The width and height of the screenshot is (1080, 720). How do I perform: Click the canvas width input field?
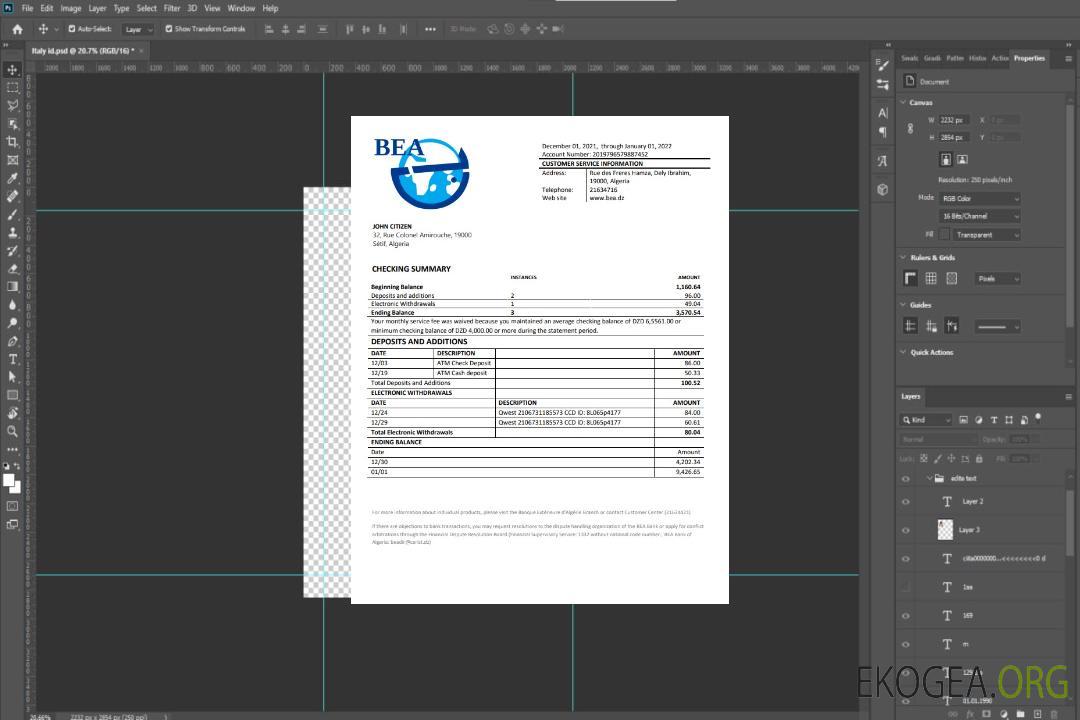[x=953, y=120]
